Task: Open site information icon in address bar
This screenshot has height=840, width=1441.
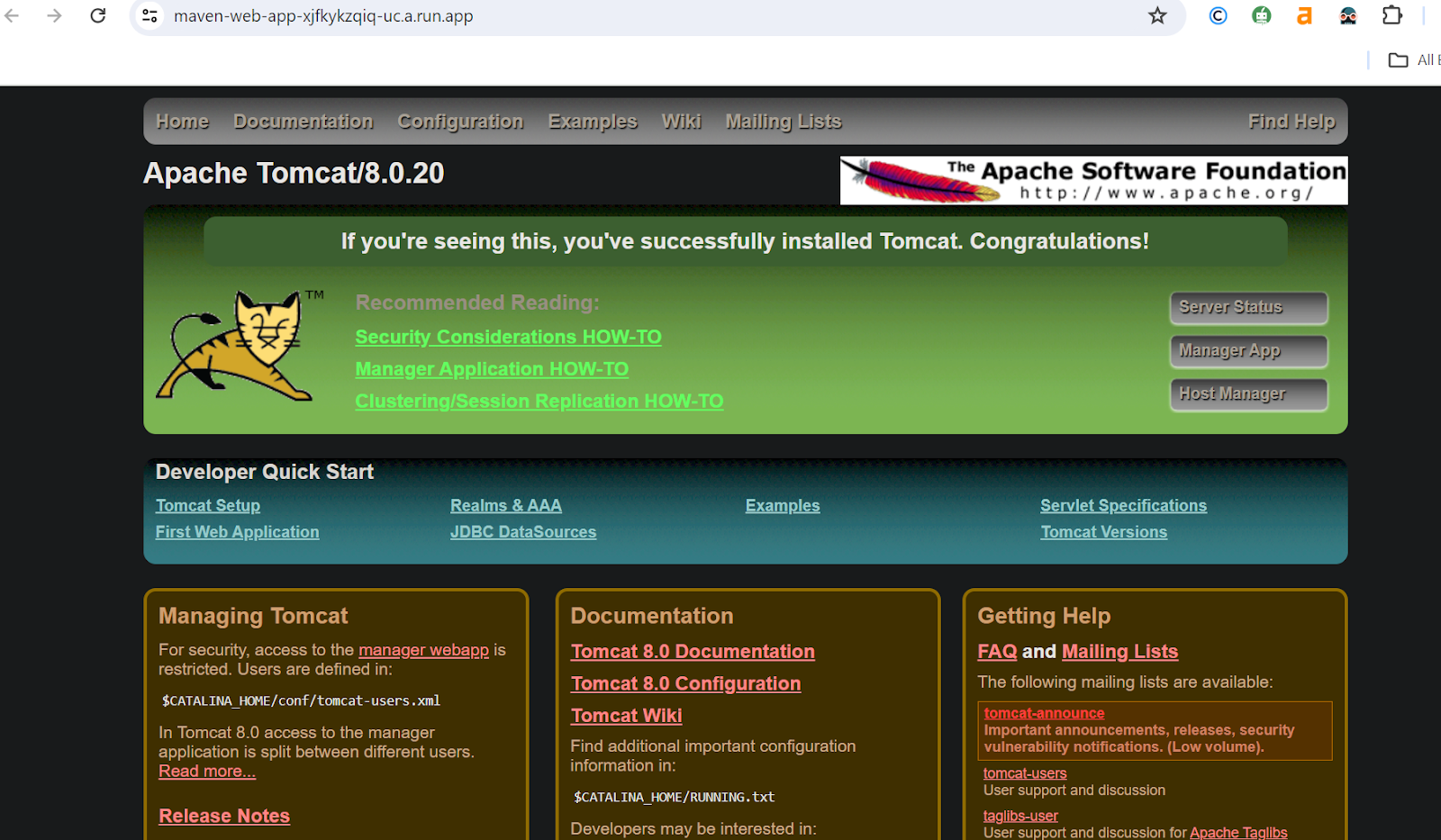Action: pos(150,15)
